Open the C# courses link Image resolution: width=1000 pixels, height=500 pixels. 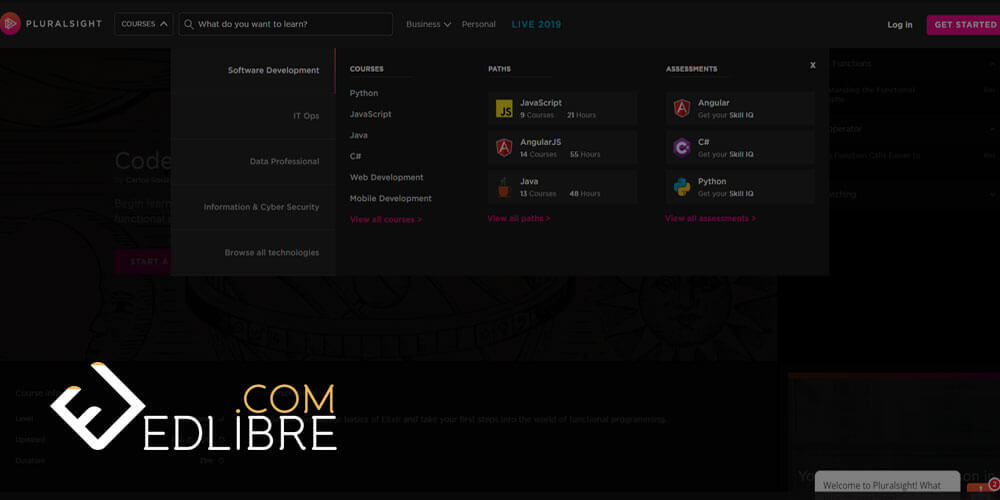[355, 156]
